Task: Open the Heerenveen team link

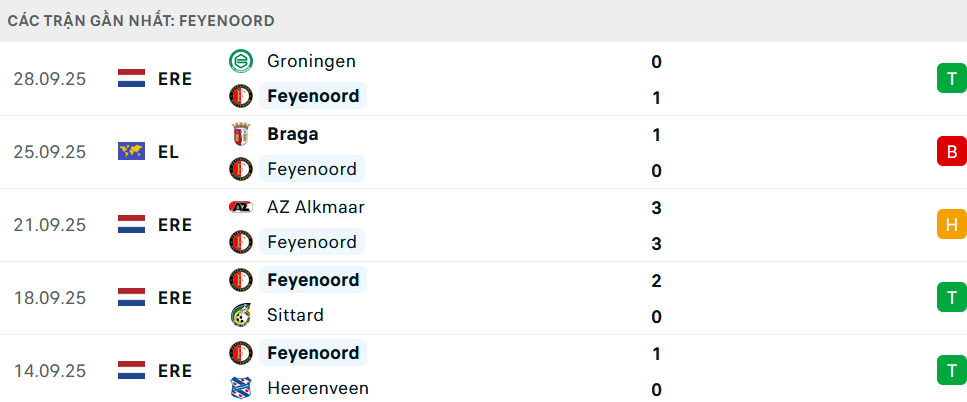Action: click(x=318, y=388)
